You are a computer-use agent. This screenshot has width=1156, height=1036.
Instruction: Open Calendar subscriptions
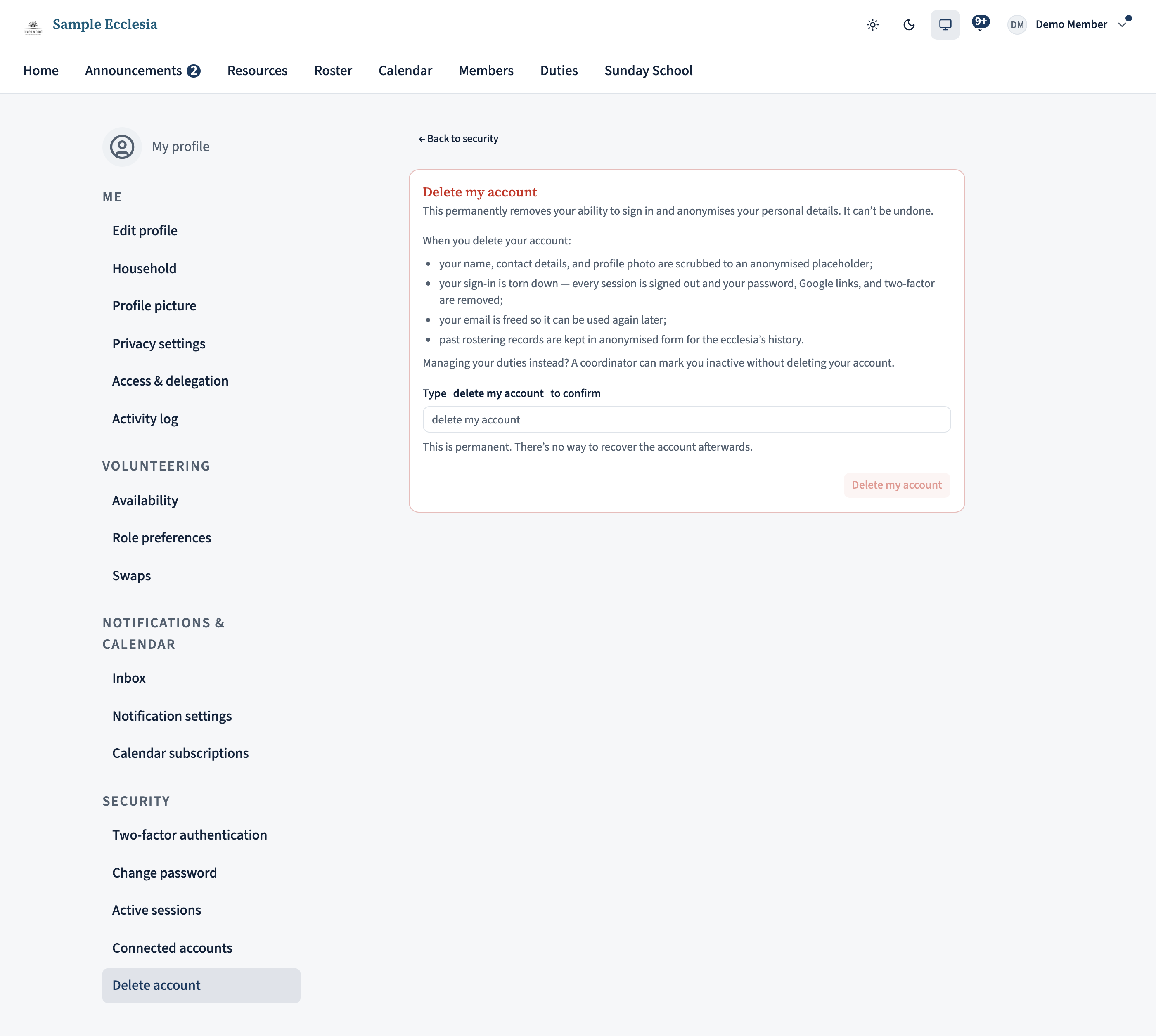coord(201,753)
